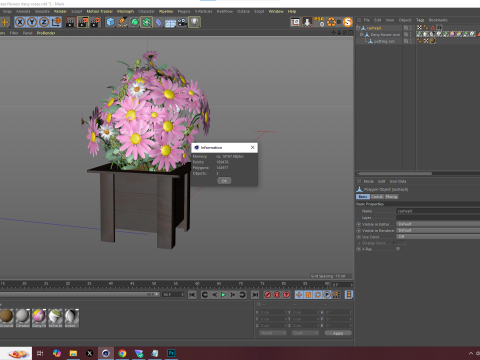Select the brown Ground material thumbnail
The height and width of the screenshot is (360, 480).
pos(6,316)
